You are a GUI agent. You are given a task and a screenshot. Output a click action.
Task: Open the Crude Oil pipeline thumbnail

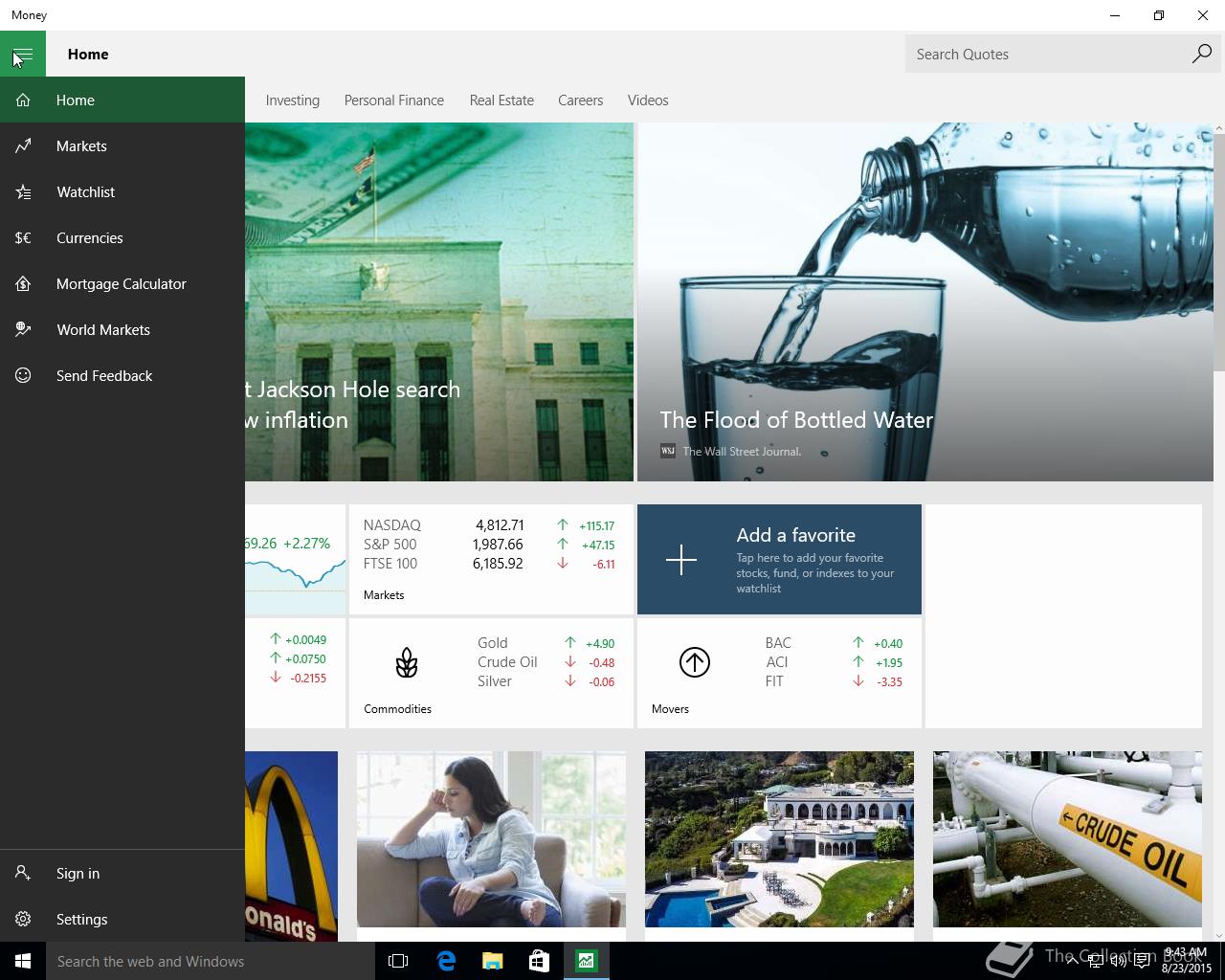click(1067, 839)
